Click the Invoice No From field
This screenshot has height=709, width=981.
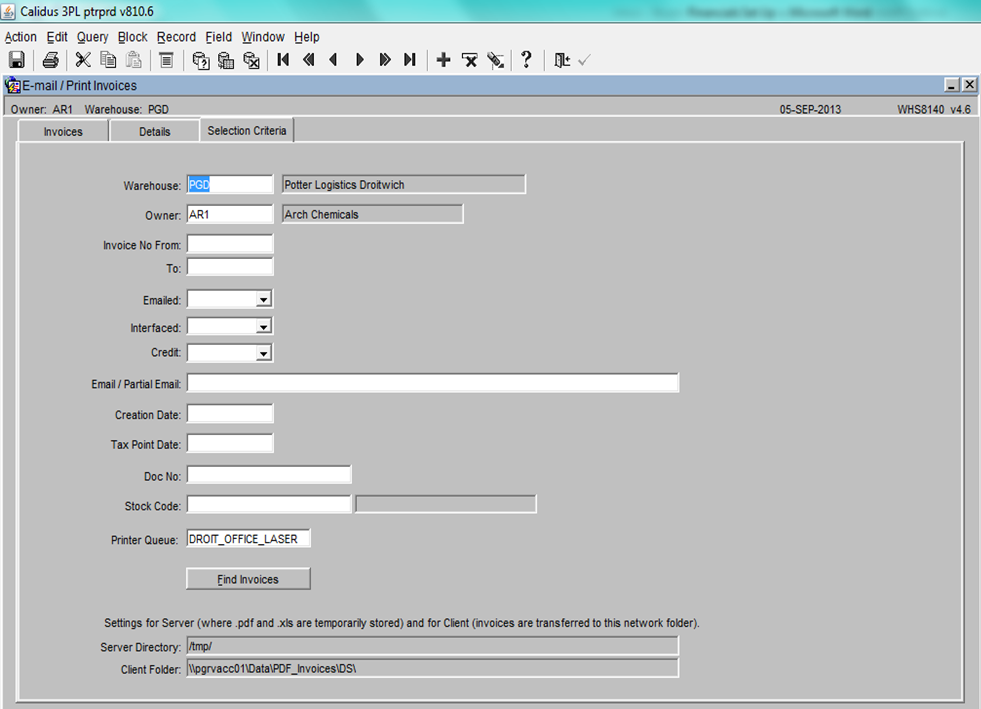(x=230, y=244)
